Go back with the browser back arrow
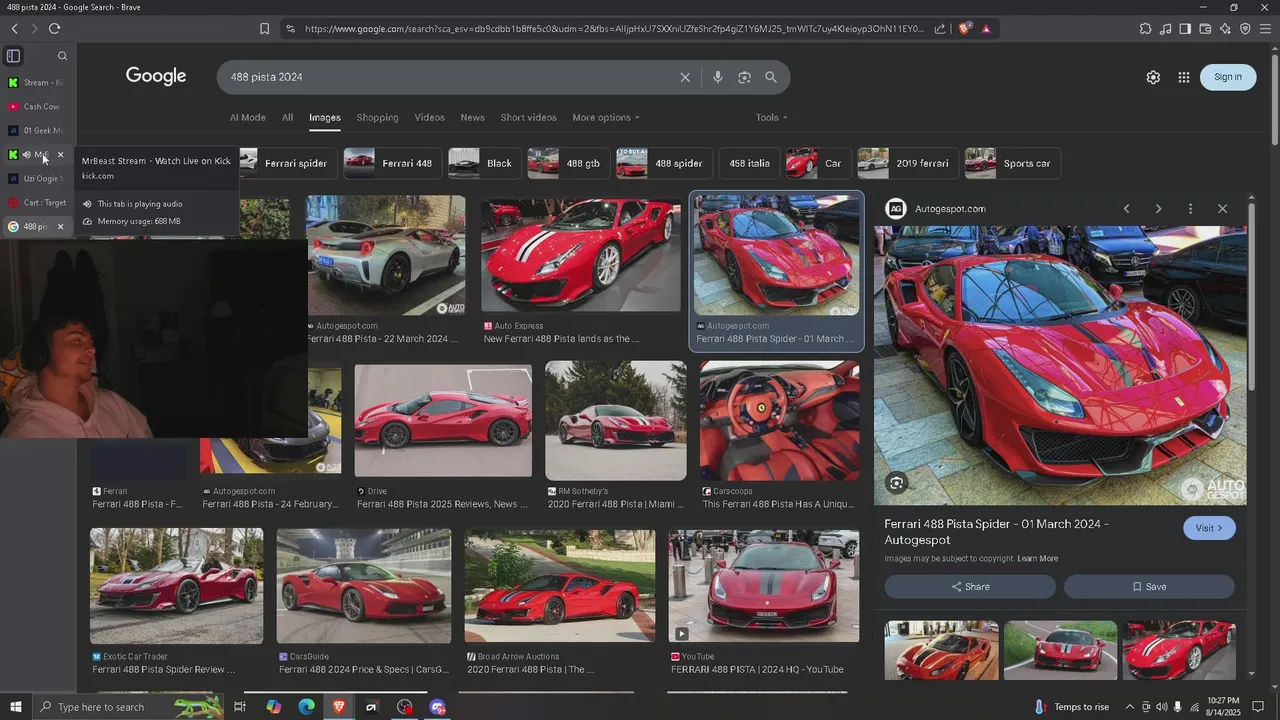The width and height of the screenshot is (1280, 720). [14, 29]
